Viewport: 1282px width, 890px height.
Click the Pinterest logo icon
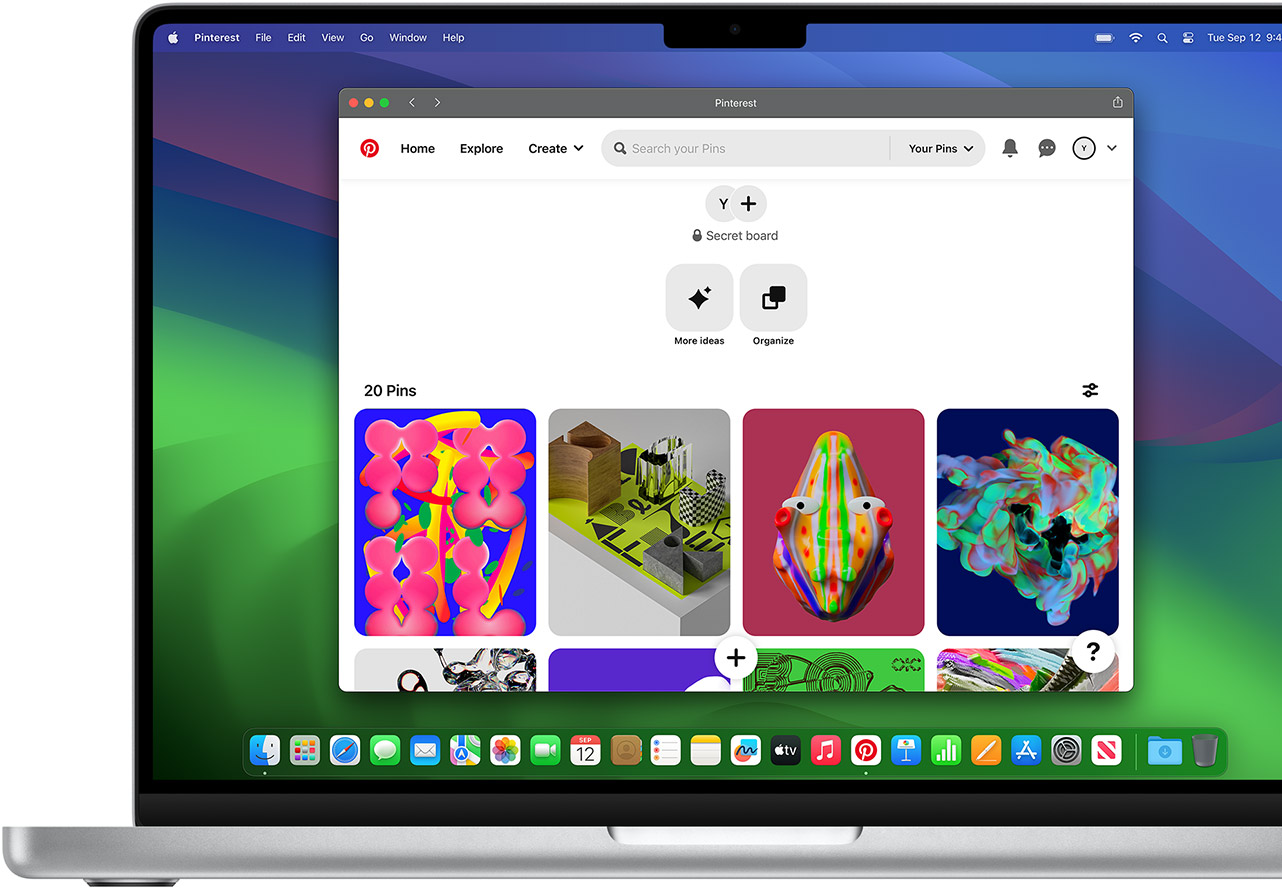click(370, 149)
